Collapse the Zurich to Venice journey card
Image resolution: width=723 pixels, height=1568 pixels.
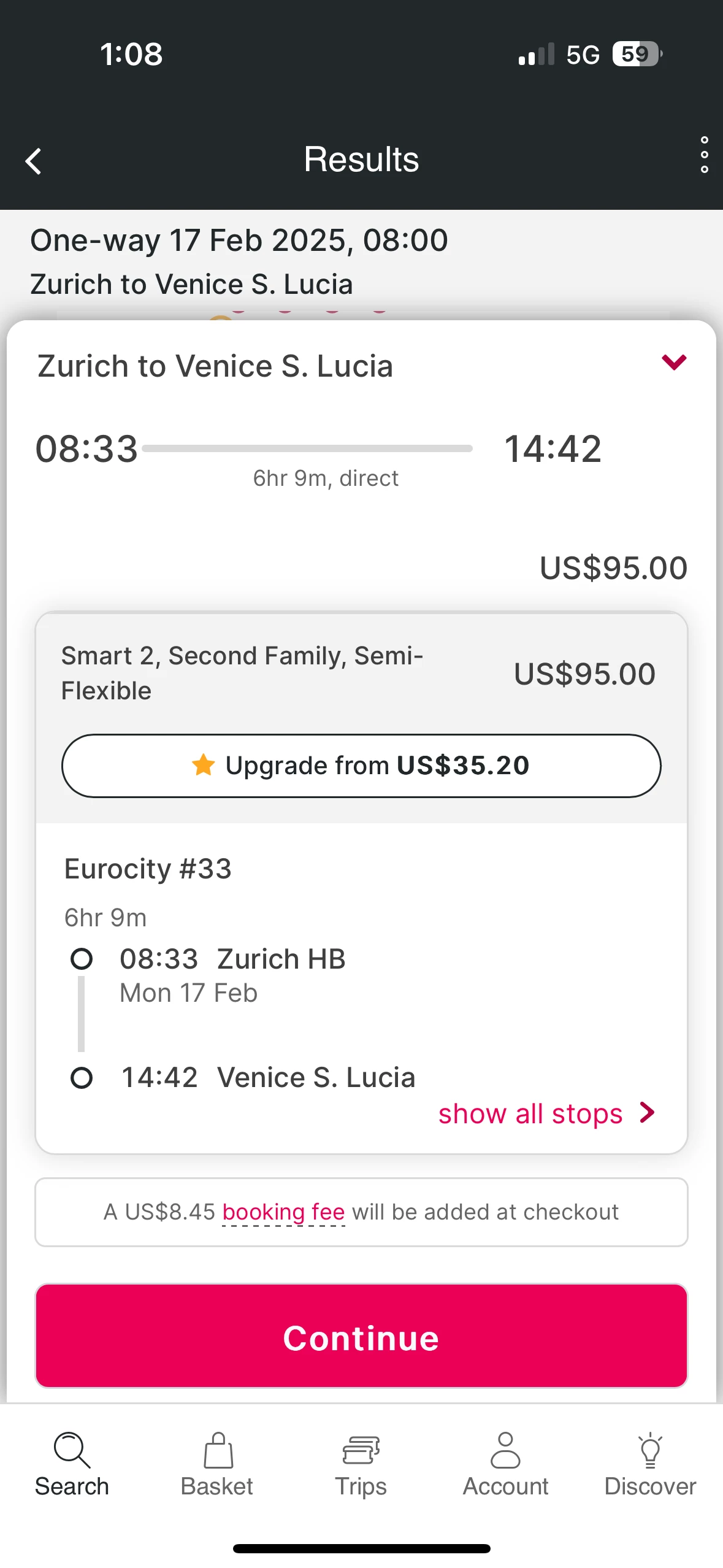(673, 362)
